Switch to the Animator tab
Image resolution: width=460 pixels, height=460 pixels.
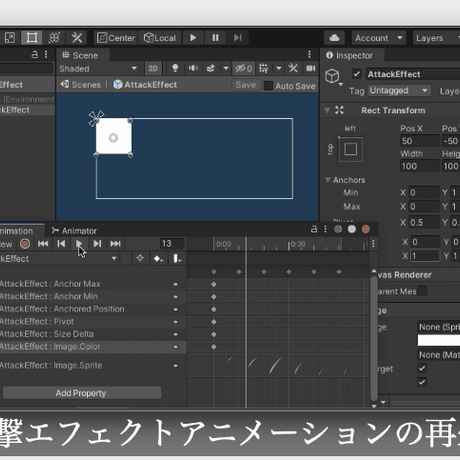coord(74,231)
